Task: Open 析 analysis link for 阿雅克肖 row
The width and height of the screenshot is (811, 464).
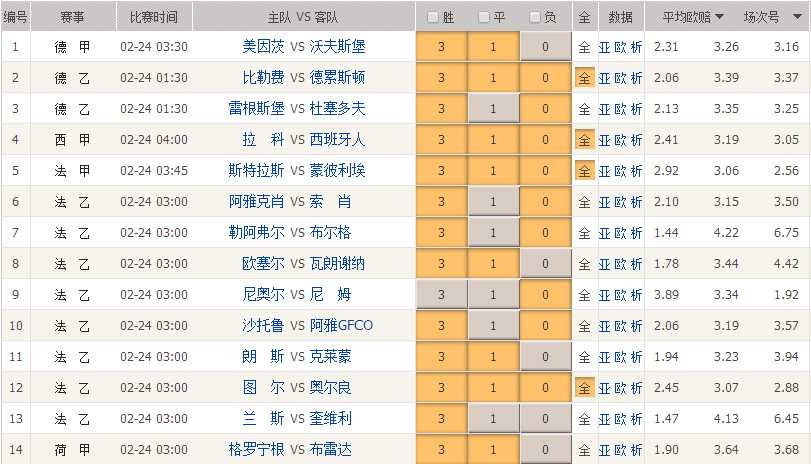Action: (x=637, y=202)
